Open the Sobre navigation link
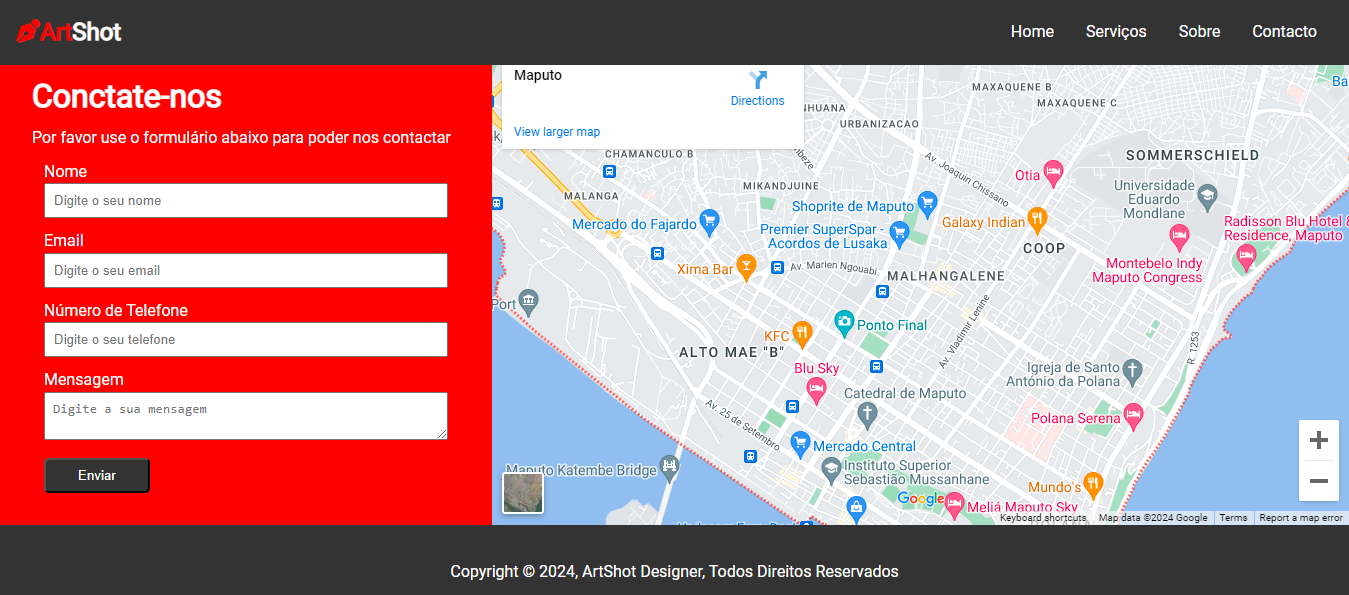 pyautogui.click(x=1199, y=32)
